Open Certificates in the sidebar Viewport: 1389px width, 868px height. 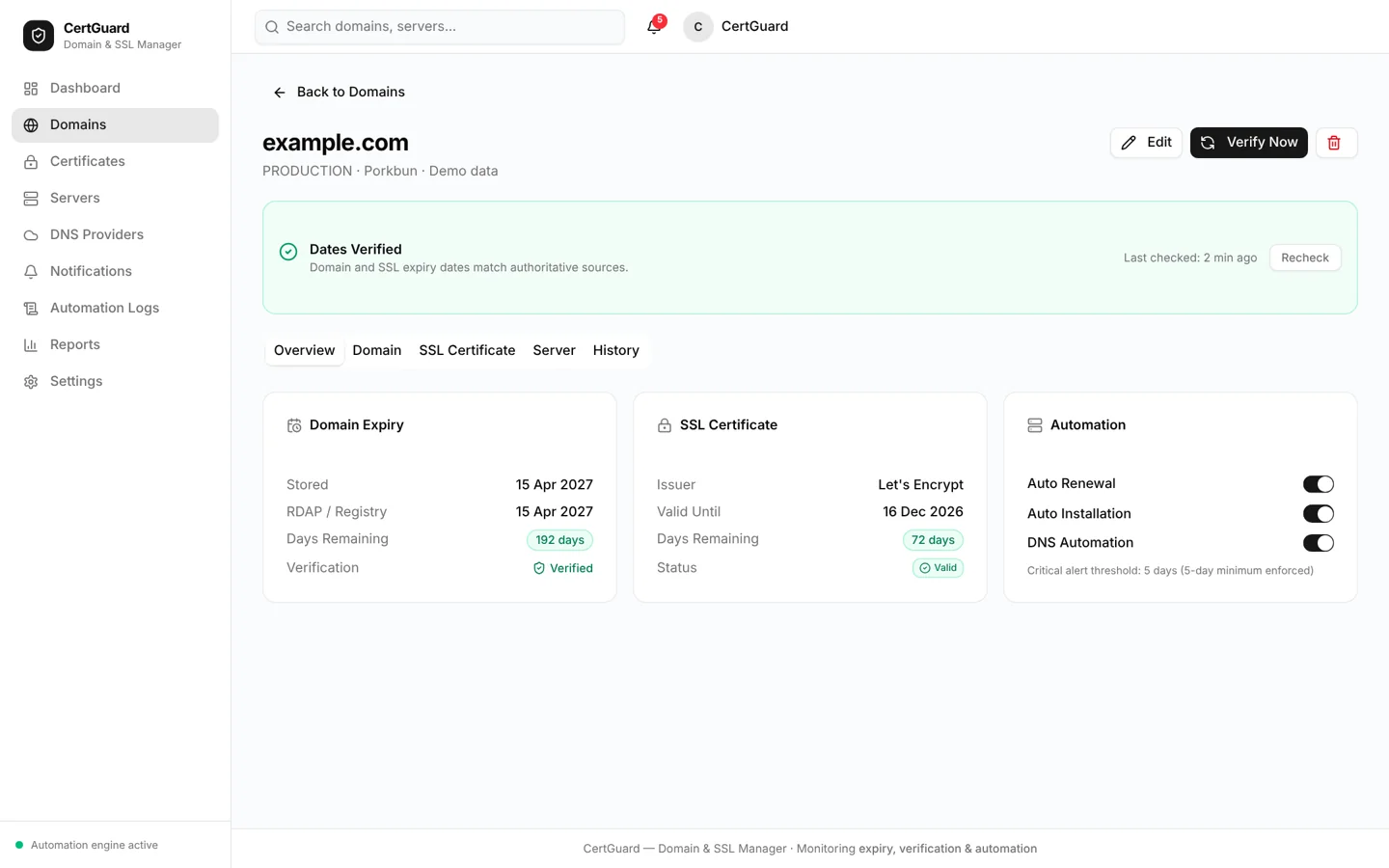click(x=116, y=162)
